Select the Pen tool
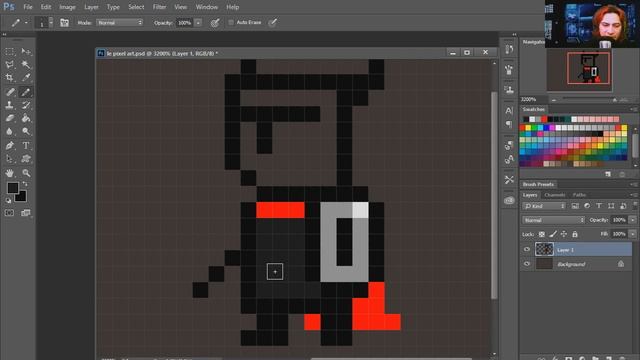The height and width of the screenshot is (360, 640). click(10, 146)
